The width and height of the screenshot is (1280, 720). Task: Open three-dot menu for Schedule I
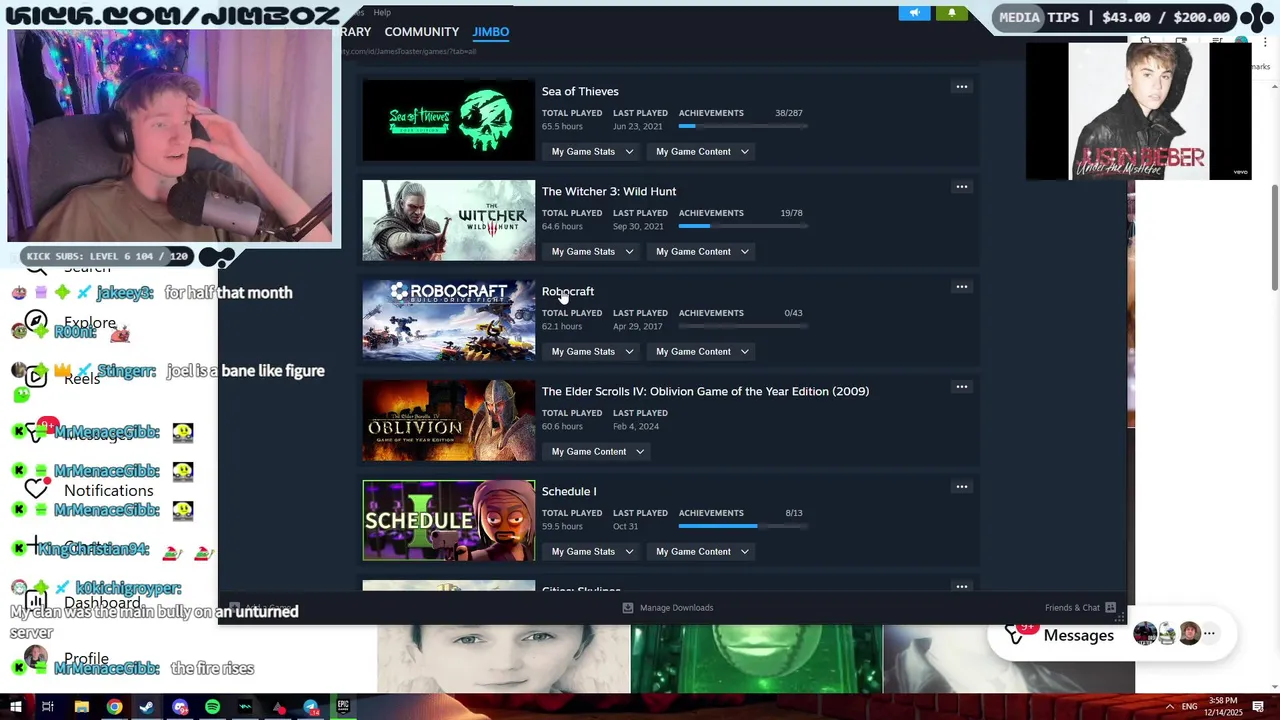click(961, 487)
